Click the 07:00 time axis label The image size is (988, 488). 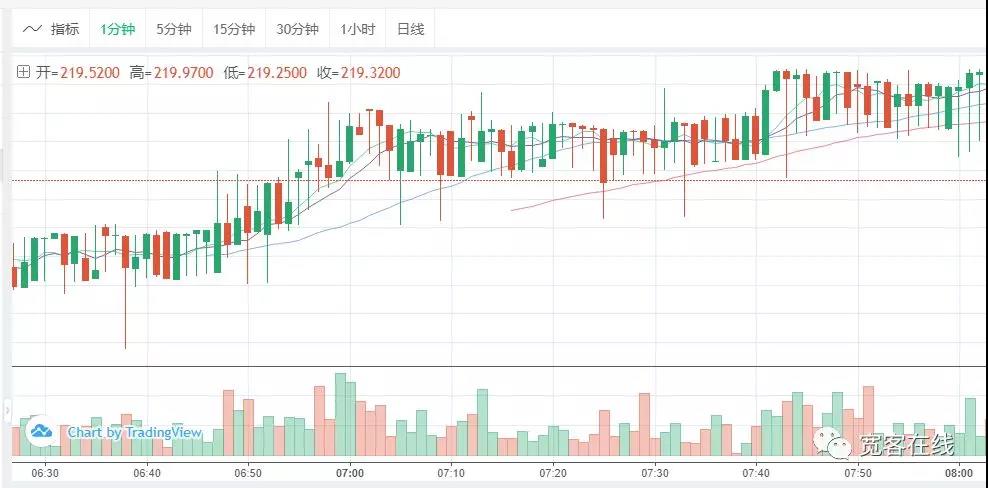click(350, 472)
